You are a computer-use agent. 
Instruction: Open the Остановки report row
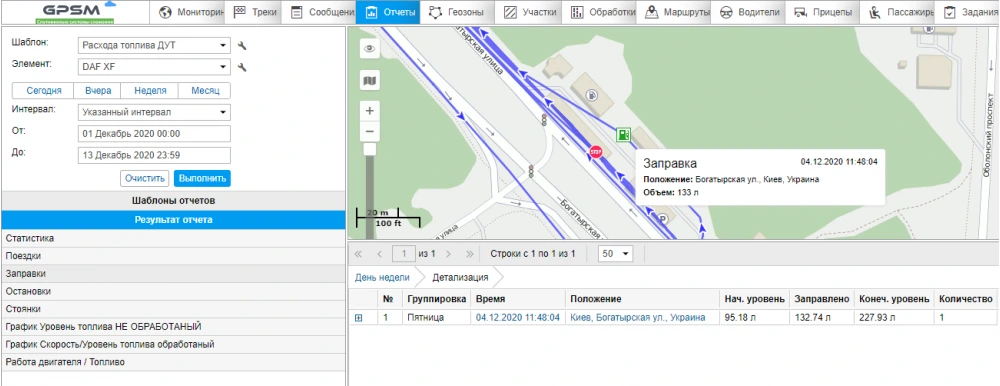pos(173,291)
